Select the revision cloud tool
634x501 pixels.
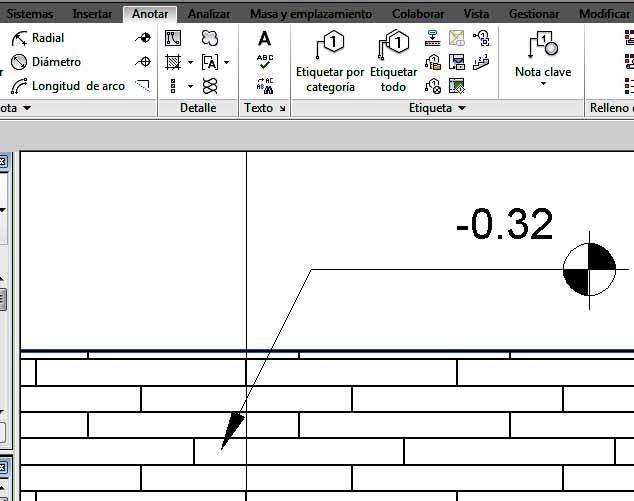pyautogui.click(x=210, y=38)
